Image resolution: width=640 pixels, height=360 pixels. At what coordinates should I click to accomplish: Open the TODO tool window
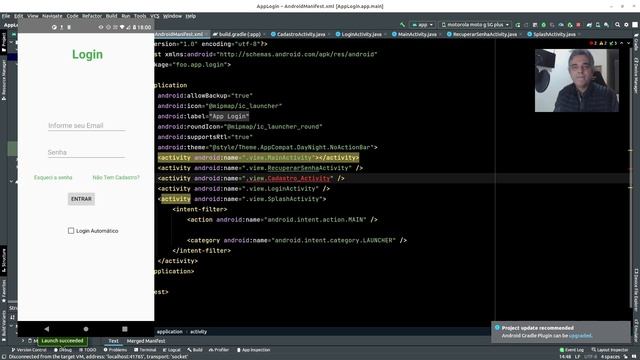(87, 350)
